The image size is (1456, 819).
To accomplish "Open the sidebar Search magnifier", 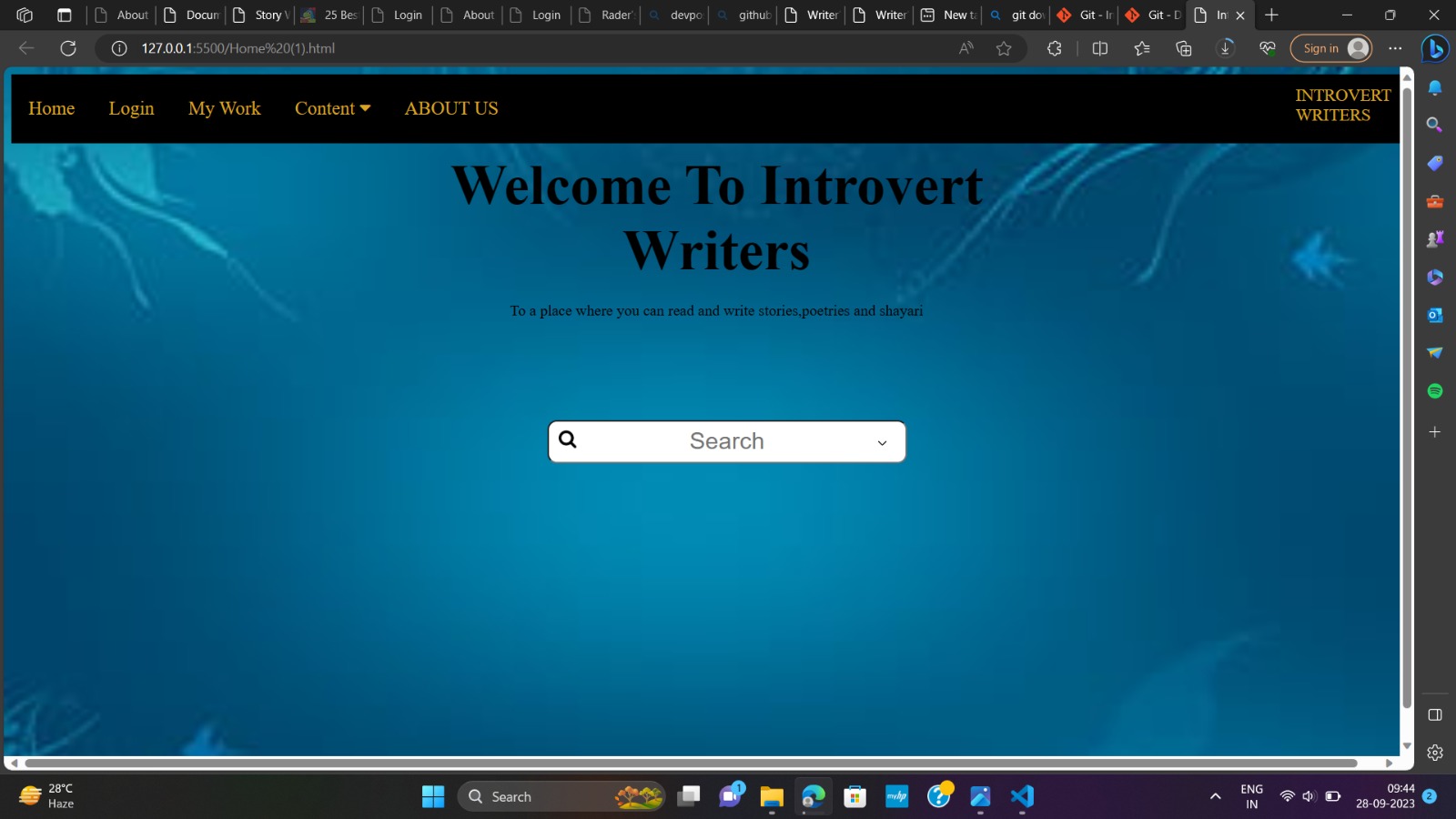I will (1435, 125).
